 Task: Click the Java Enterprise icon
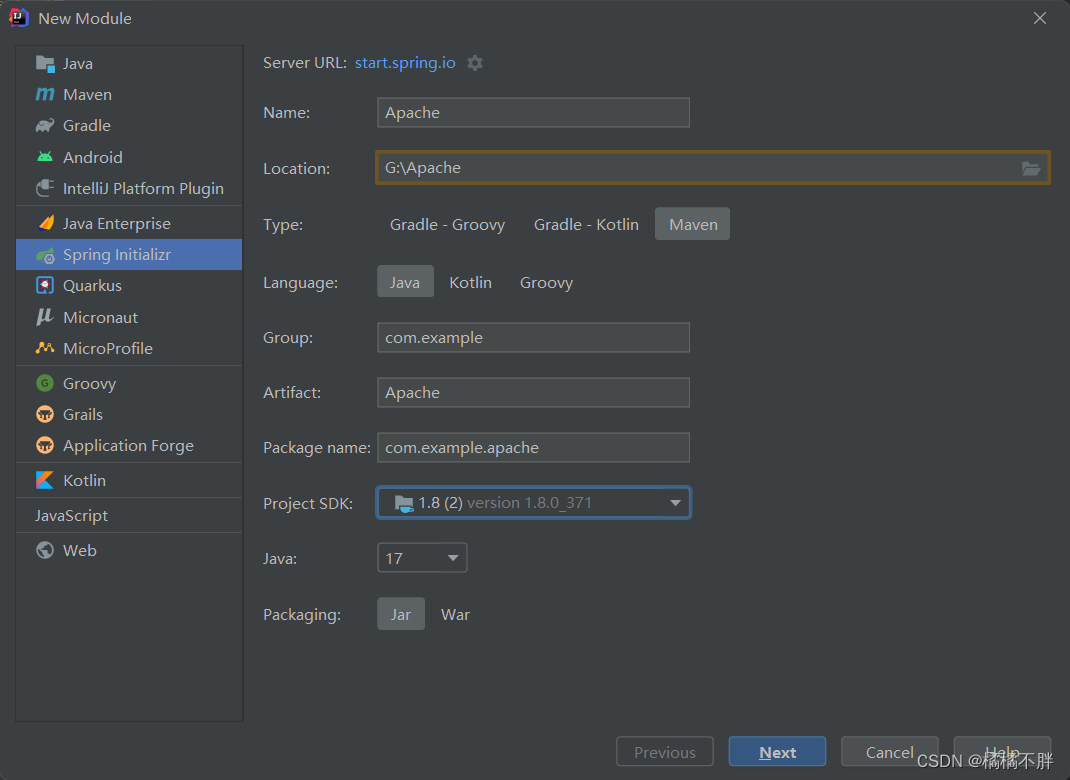[x=45, y=223]
